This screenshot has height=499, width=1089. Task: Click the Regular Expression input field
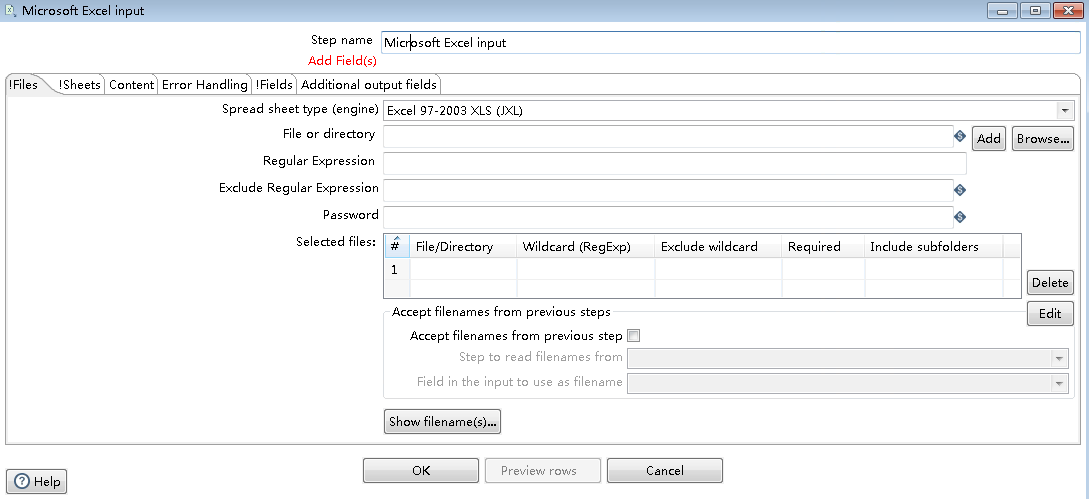[x=674, y=163]
